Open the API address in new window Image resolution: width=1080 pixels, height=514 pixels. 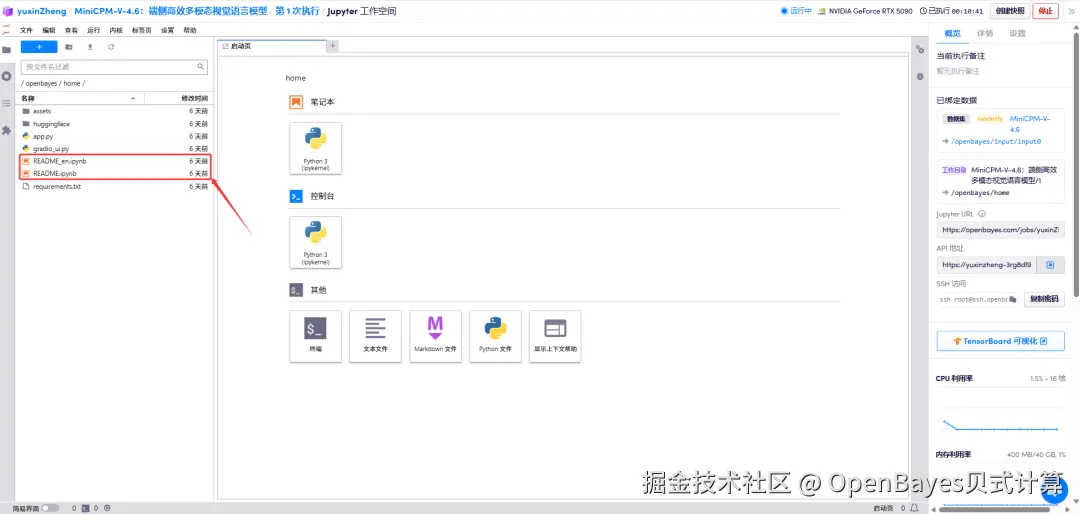[1050, 265]
